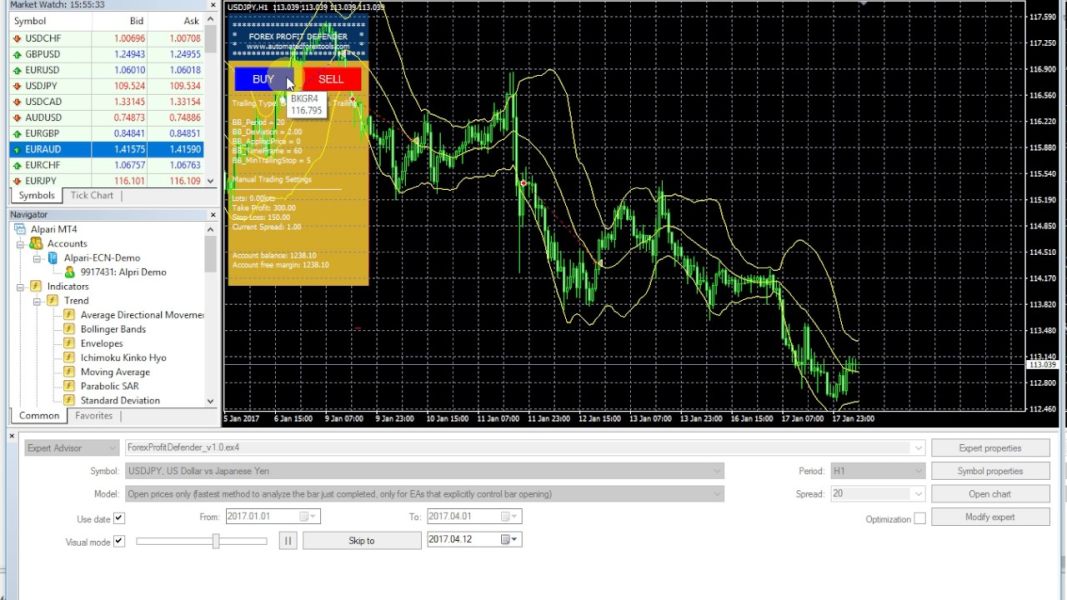Image resolution: width=1067 pixels, height=600 pixels.
Task: Open the Expert Advisor type dropdown
Action: tap(113, 448)
